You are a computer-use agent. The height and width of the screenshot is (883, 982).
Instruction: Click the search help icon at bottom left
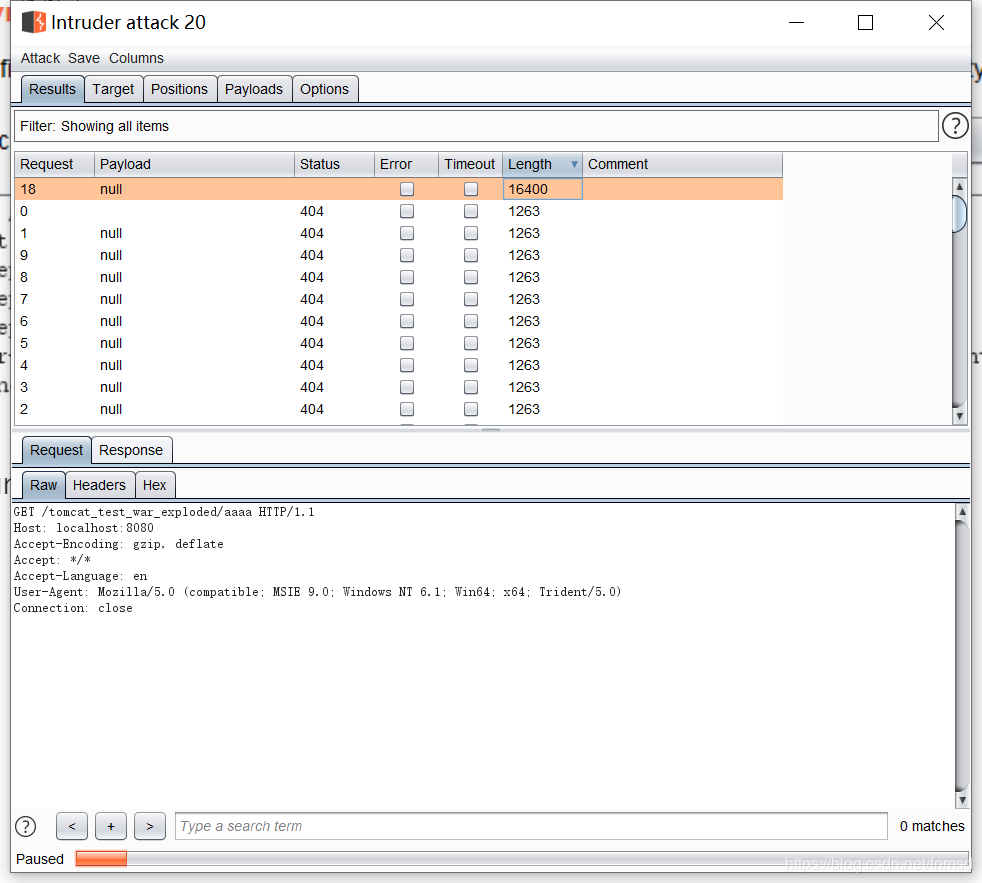[x=26, y=826]
